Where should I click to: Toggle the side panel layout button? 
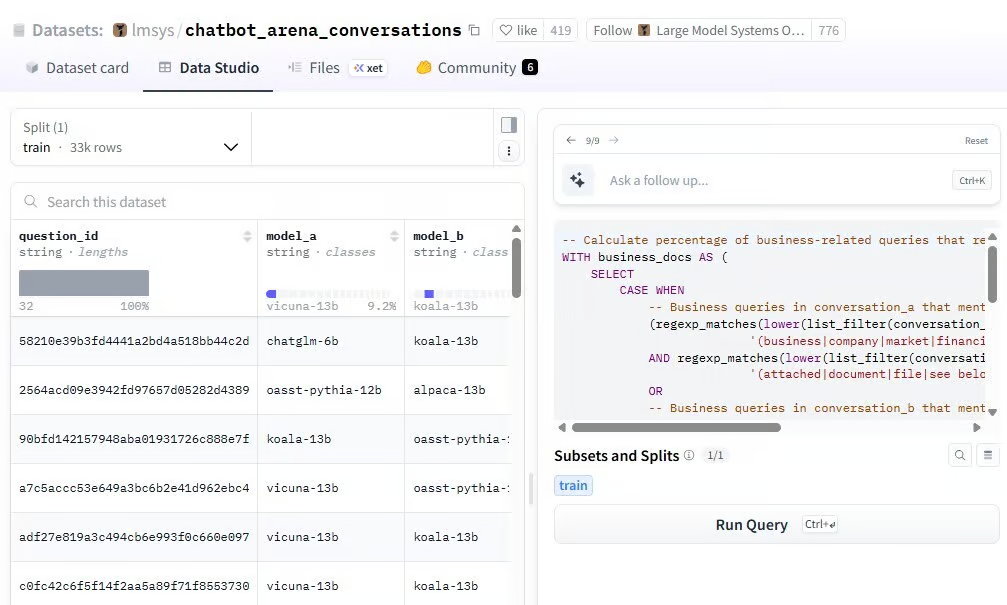tap(509, 125)
